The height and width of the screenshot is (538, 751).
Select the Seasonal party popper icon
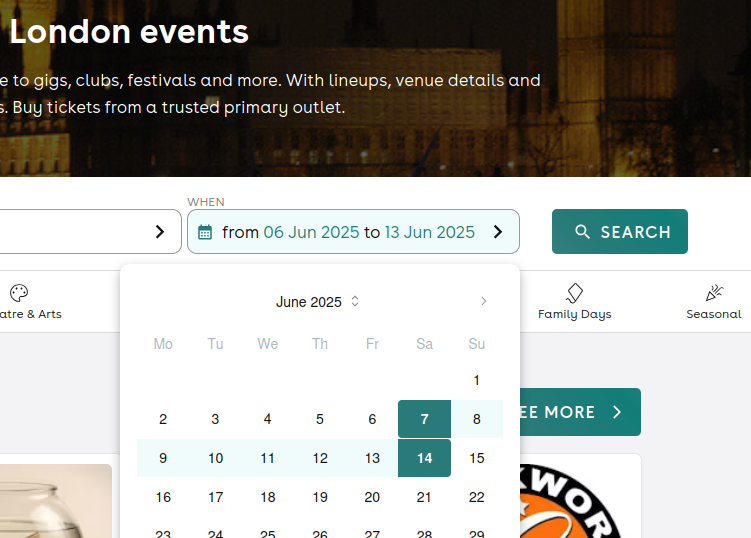pos(714,293)
